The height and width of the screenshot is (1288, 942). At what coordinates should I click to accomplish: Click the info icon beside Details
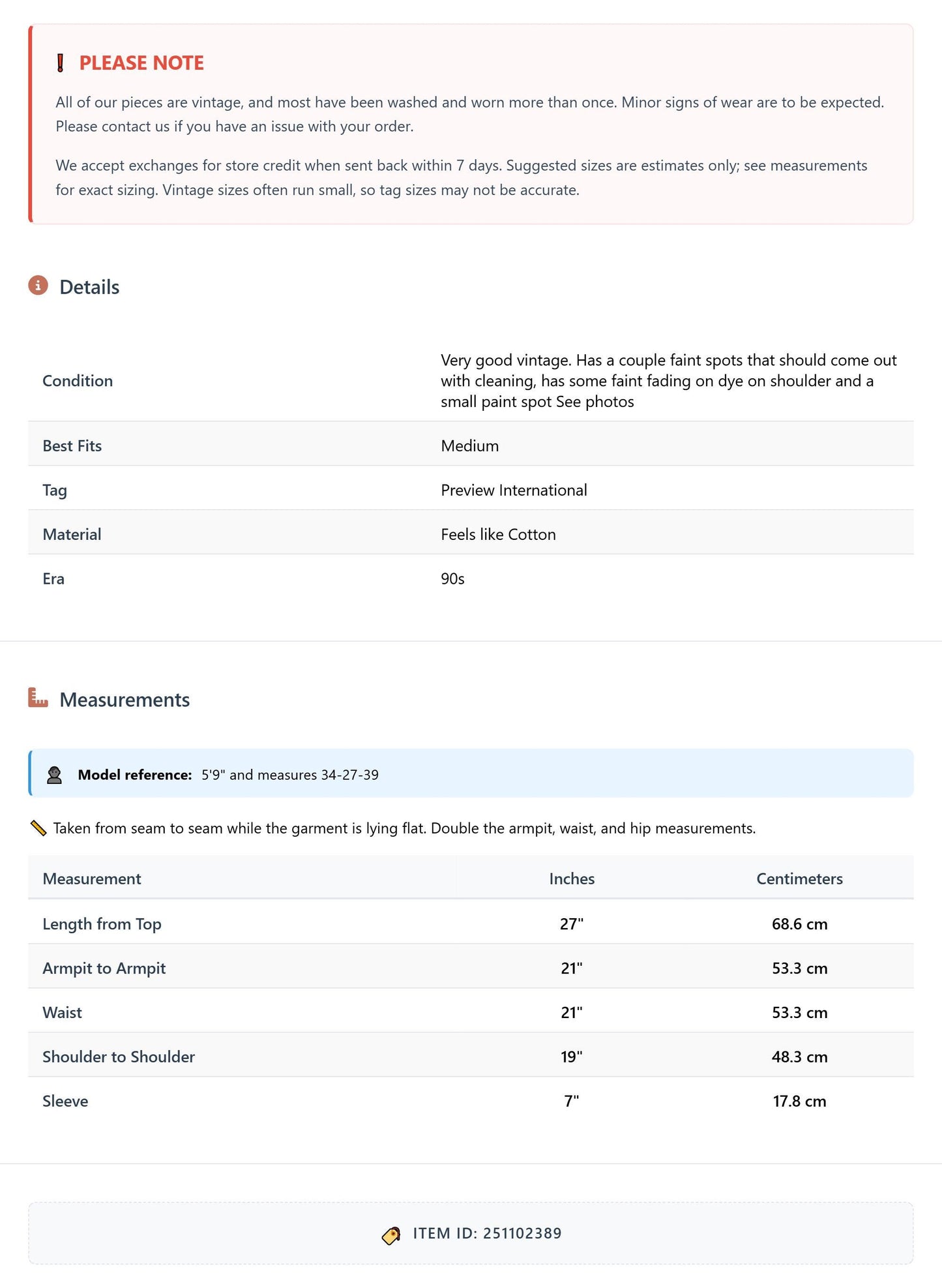click(x=38, y=286)
